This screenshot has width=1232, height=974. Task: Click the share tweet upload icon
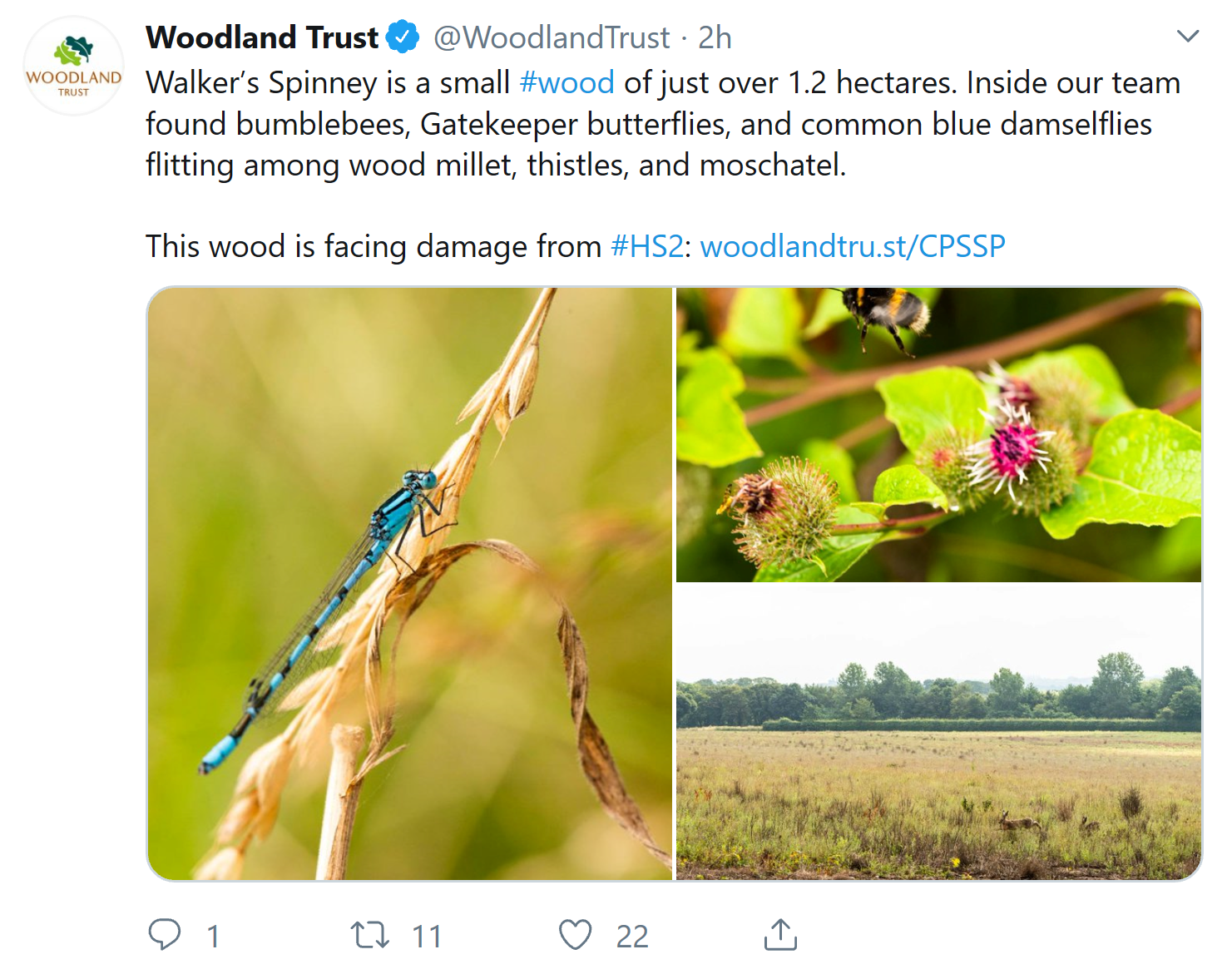780,935
